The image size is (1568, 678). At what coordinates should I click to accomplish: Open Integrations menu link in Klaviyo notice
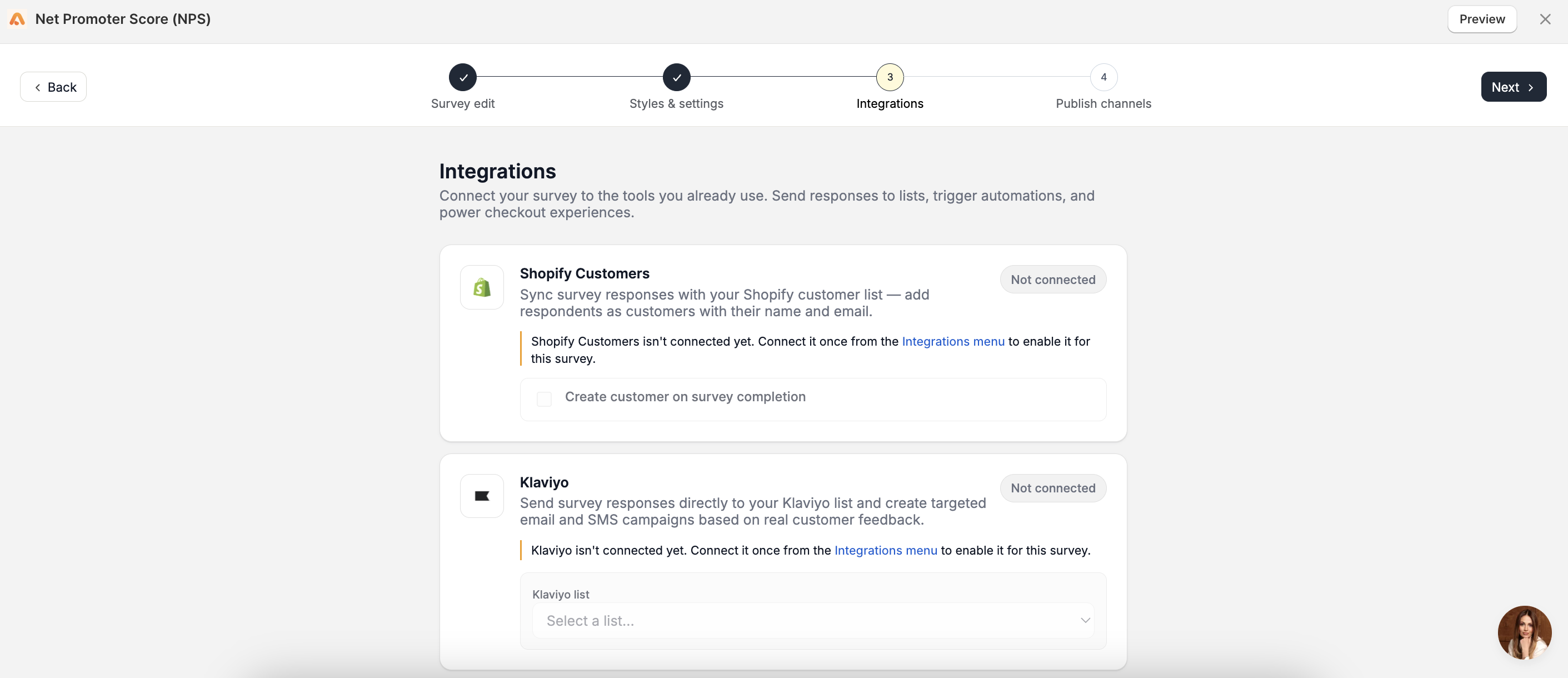[x=886, y=550]
